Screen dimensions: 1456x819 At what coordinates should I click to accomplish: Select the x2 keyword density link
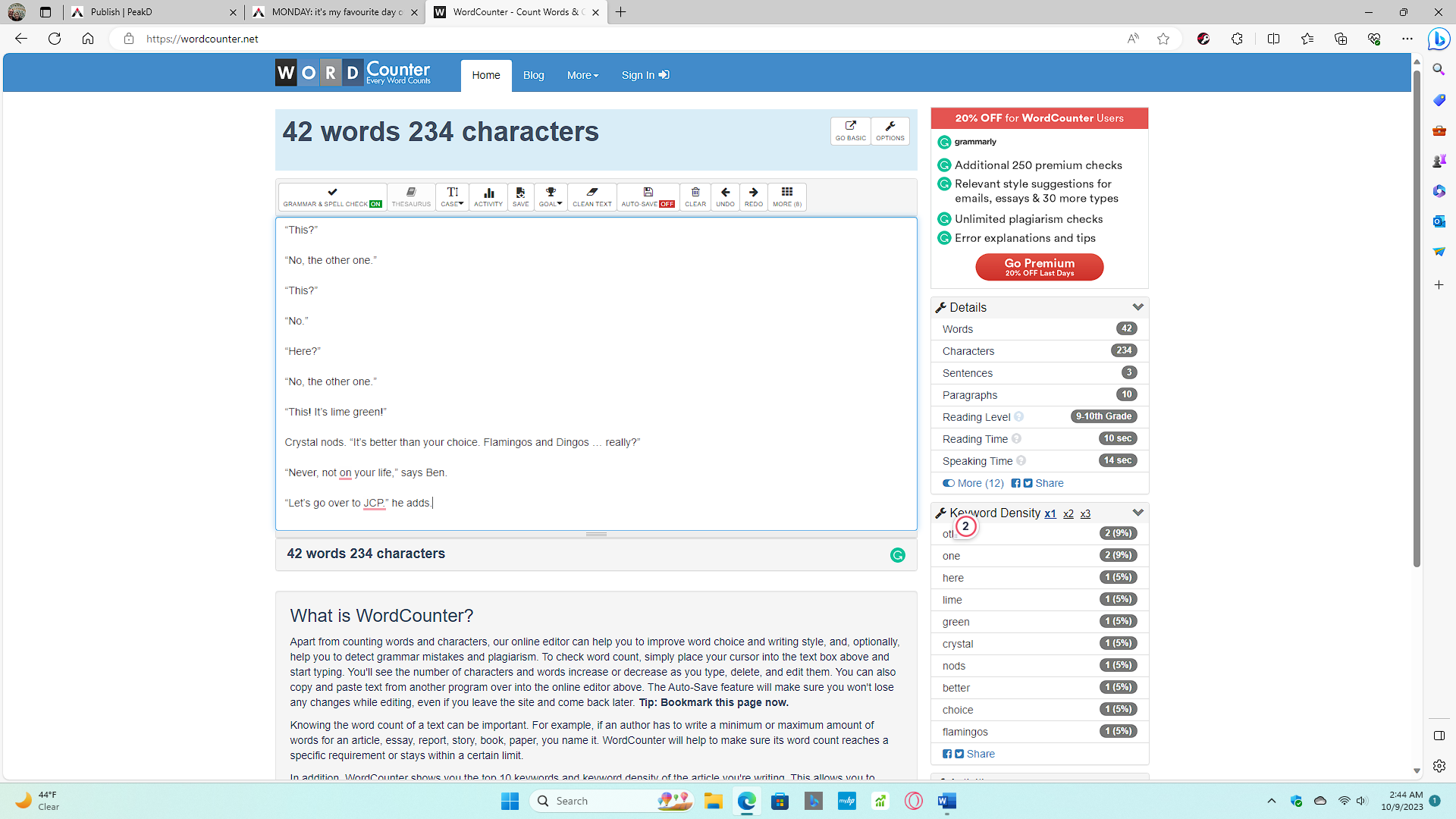click(1068, 514)
